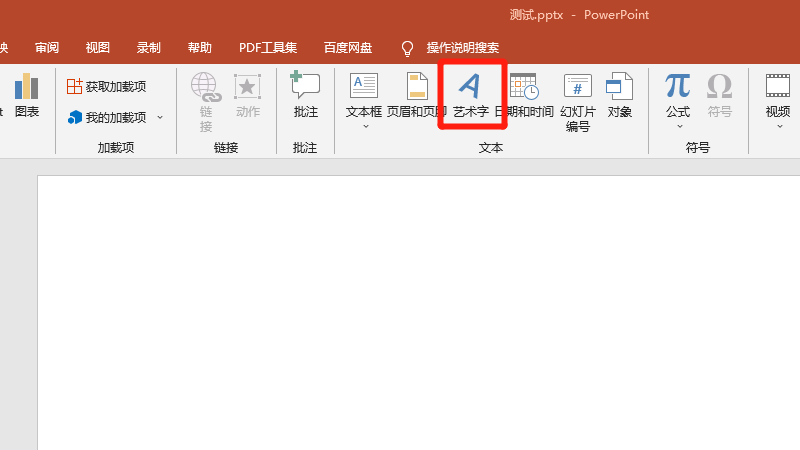Open 页眉和页脚 header and footer
The width and height of the screenshot is (800, 450).
[416, 95]
